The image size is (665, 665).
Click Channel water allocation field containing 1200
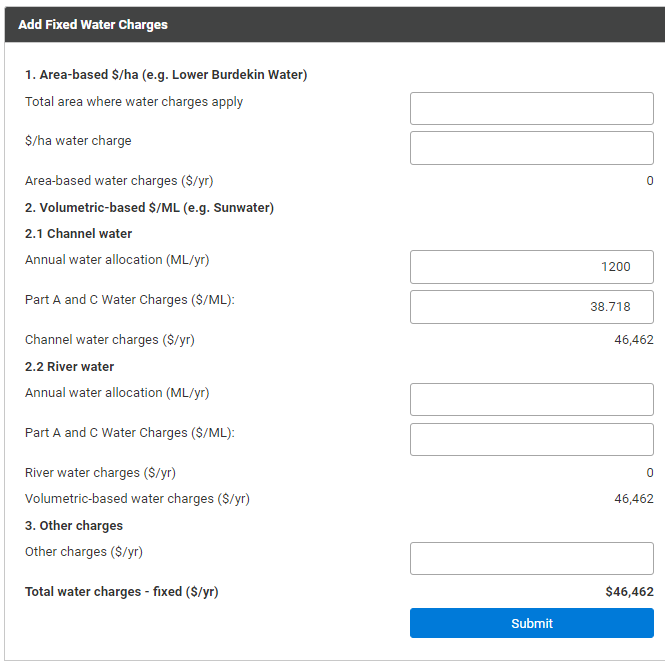pyautogui.click(x=531, y=267)
